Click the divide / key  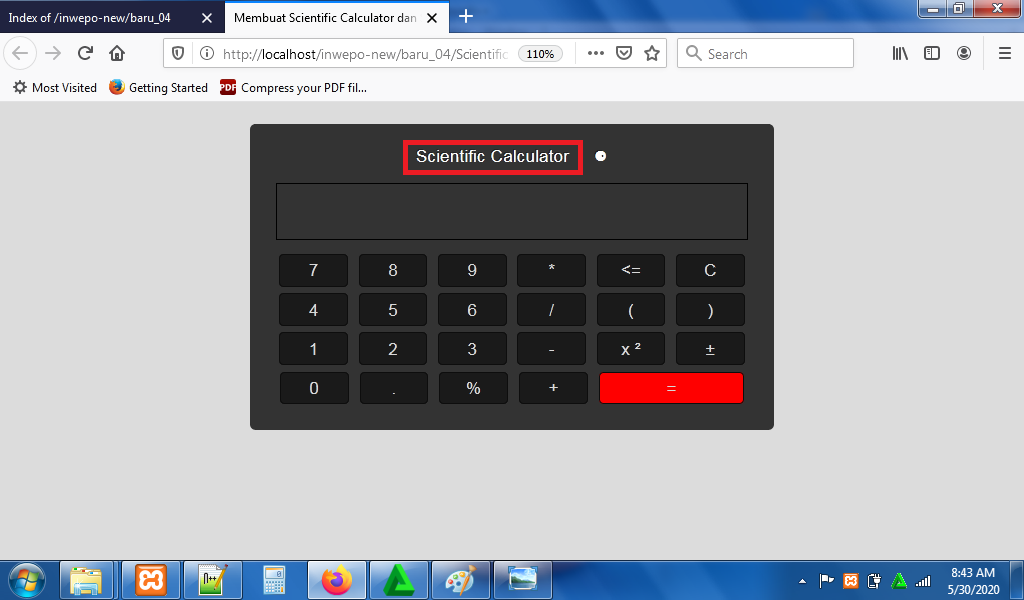point(551,309)
